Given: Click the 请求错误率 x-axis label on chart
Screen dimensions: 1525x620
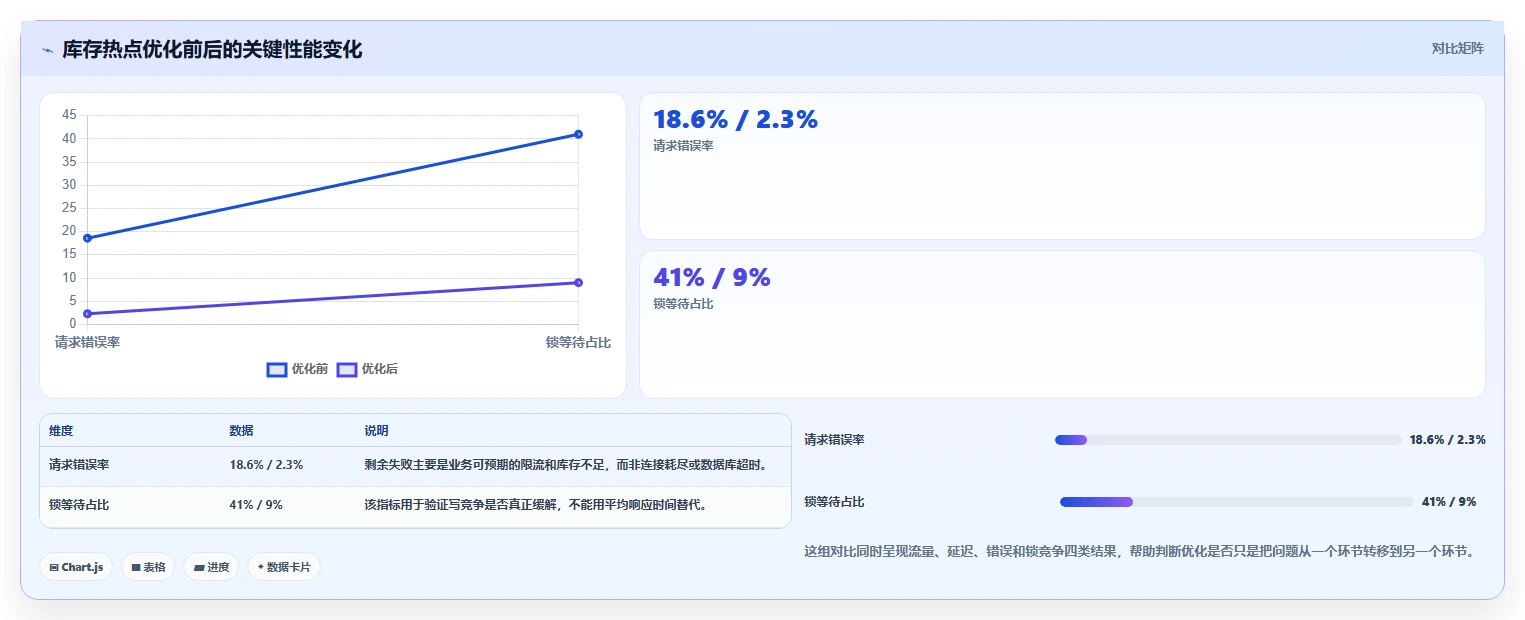Looking at the screenshot, I should [x=88, y=342].
